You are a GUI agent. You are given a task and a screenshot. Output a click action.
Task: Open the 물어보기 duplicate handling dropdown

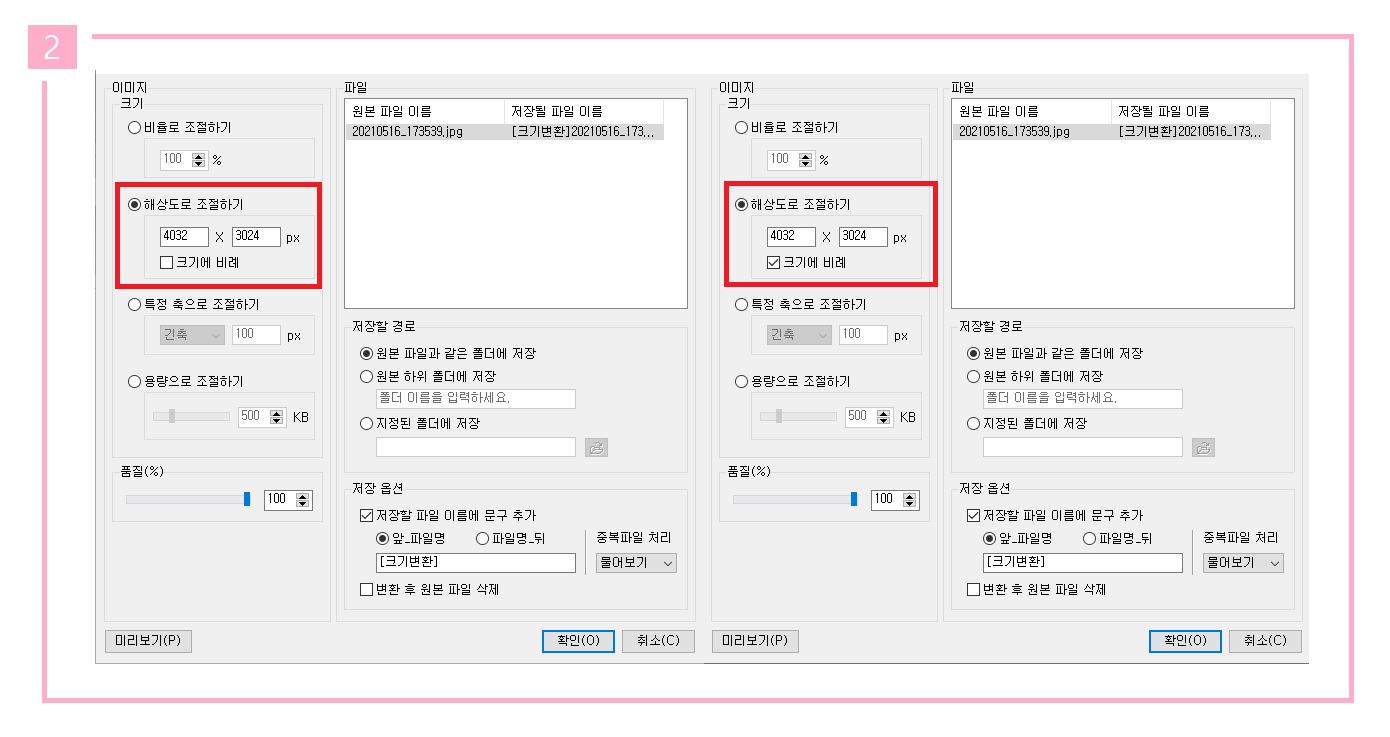click(634, 563)
